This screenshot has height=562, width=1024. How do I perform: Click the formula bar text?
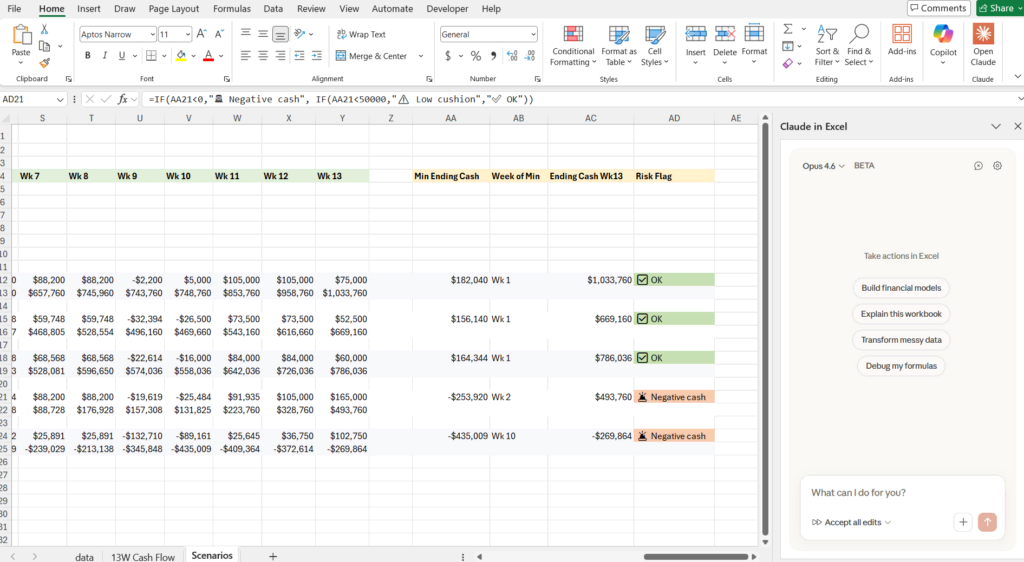(x=341, y=99)
